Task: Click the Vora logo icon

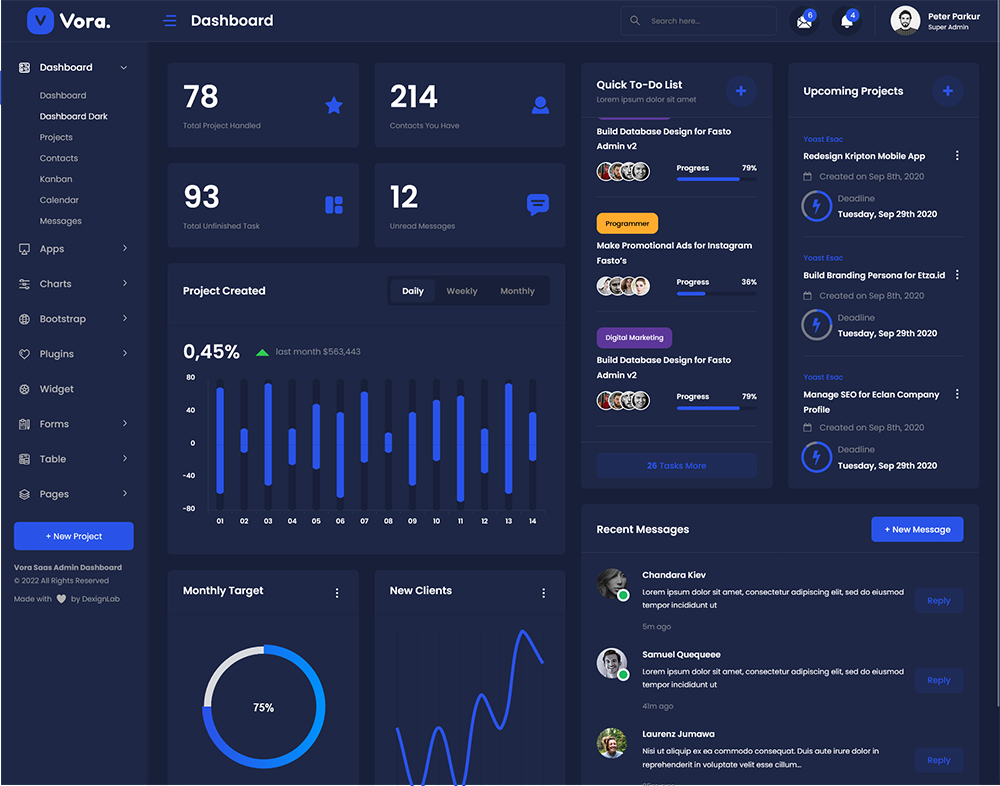Action: point(40,21)
